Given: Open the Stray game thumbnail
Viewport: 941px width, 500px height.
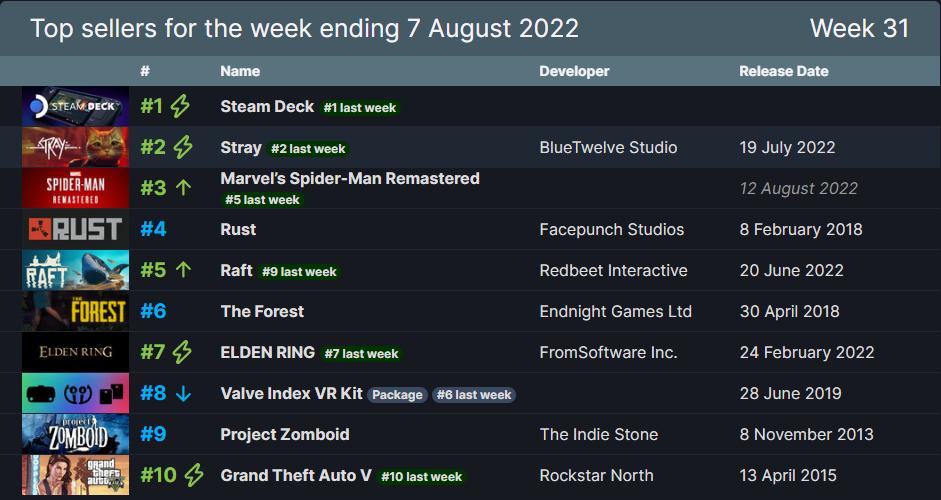Looking at the screenshot, I should pos(75,147).
